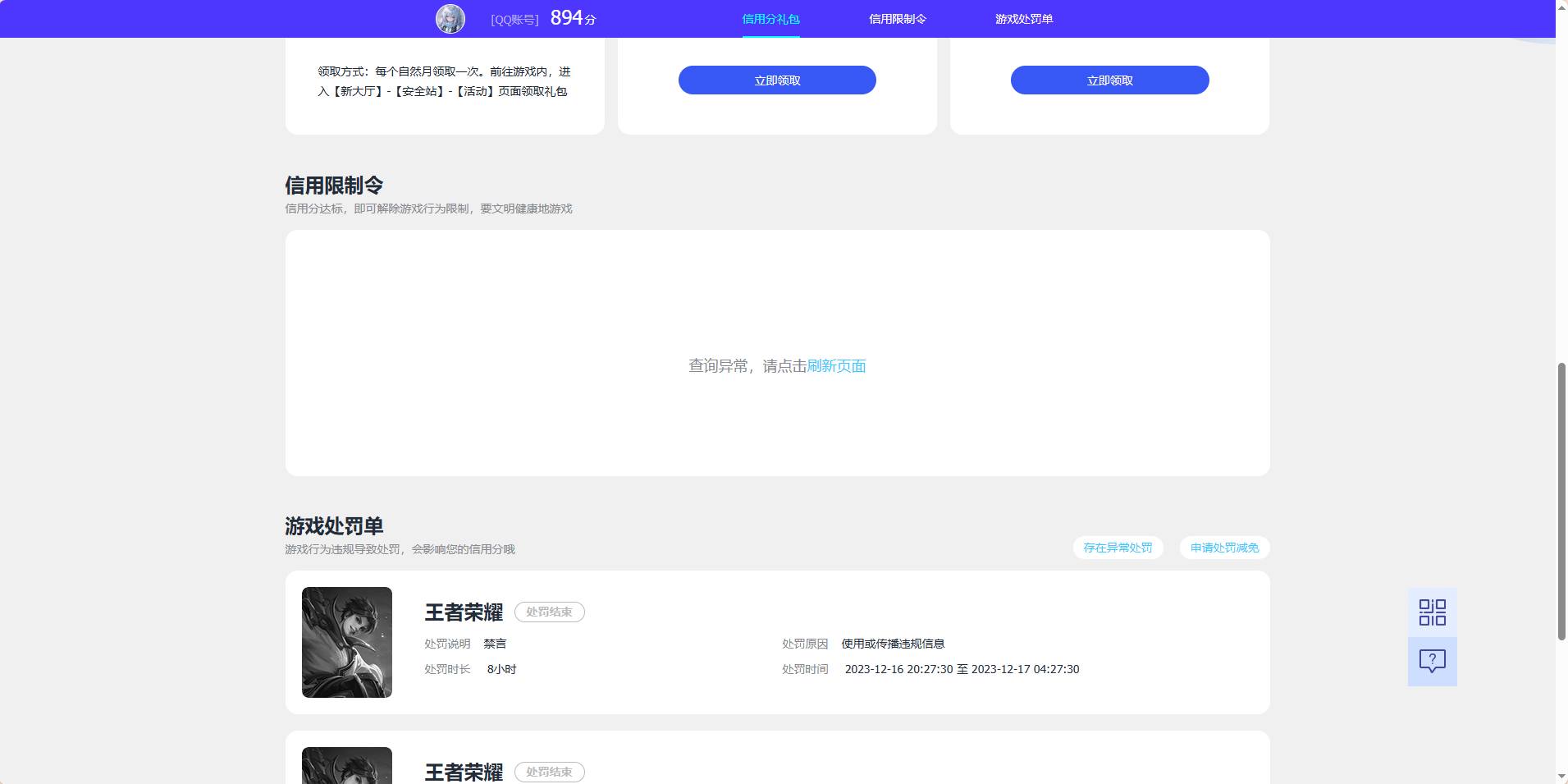
Task: Open the help question chat icon
Action: click(x=1432, y=662)
